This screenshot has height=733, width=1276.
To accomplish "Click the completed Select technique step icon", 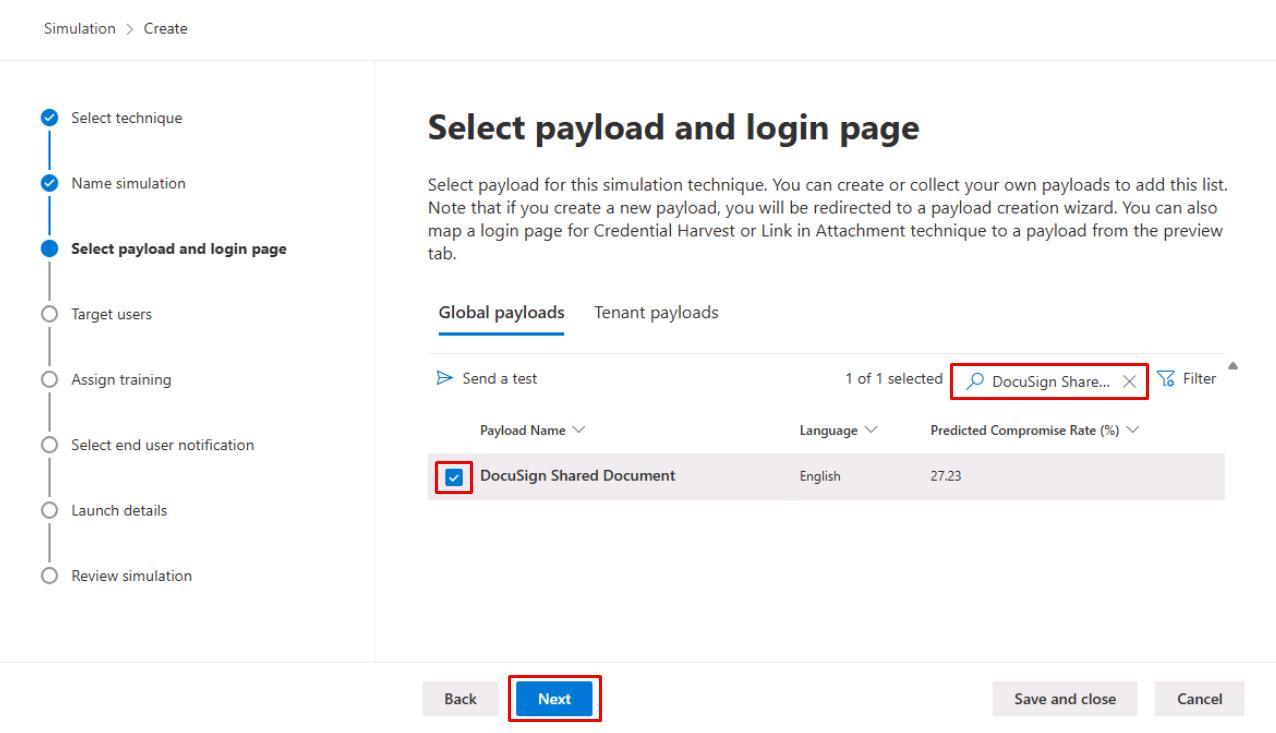I will tap(49, 118).
